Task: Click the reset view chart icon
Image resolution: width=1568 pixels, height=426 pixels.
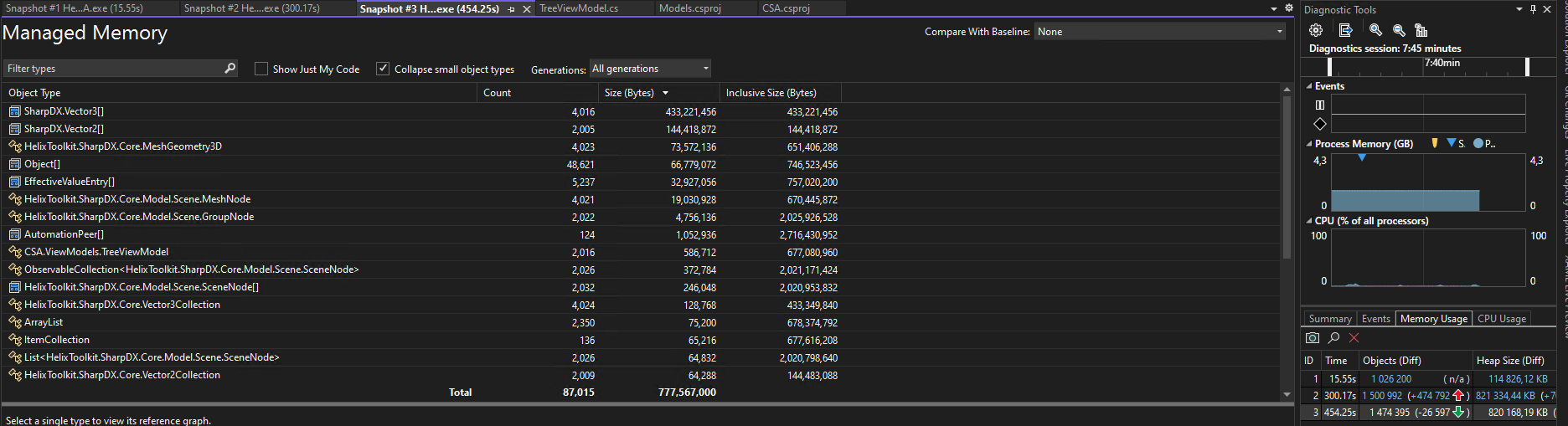Action: [1421, 30]
